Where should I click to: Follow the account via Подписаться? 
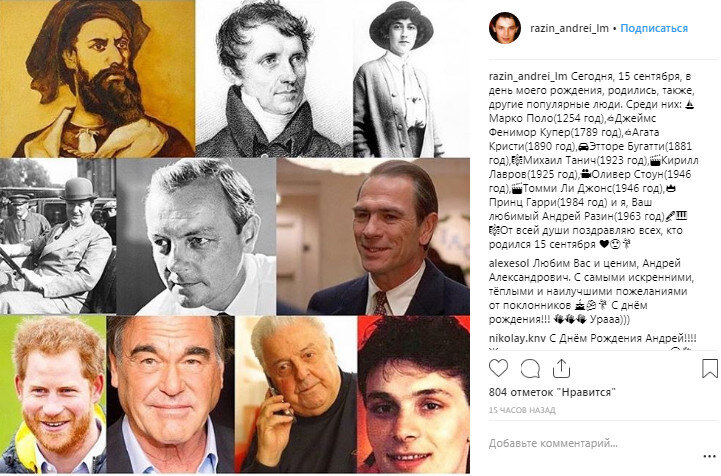654,28
